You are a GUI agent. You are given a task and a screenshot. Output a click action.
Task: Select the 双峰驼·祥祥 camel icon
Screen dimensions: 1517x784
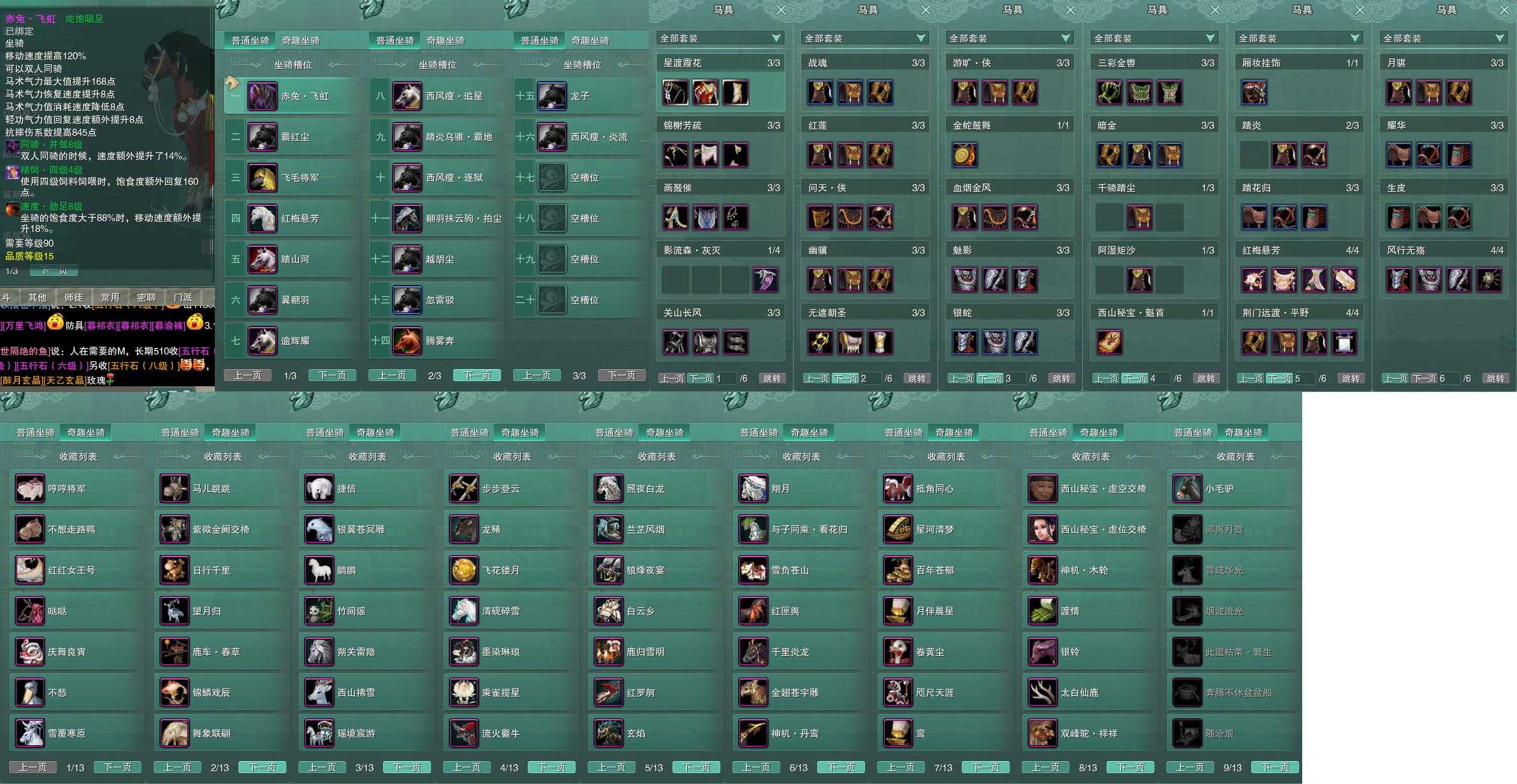pos(1042,734)
